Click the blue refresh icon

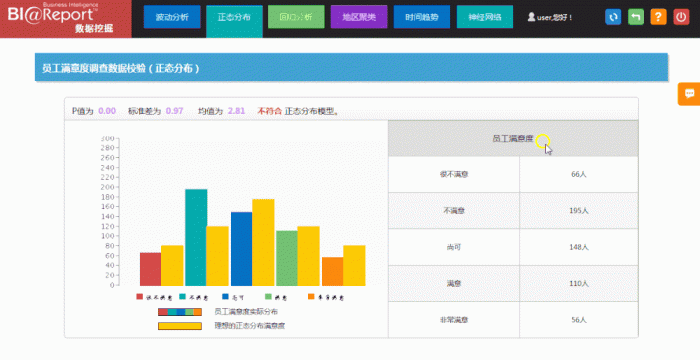(x=613, y=17)
